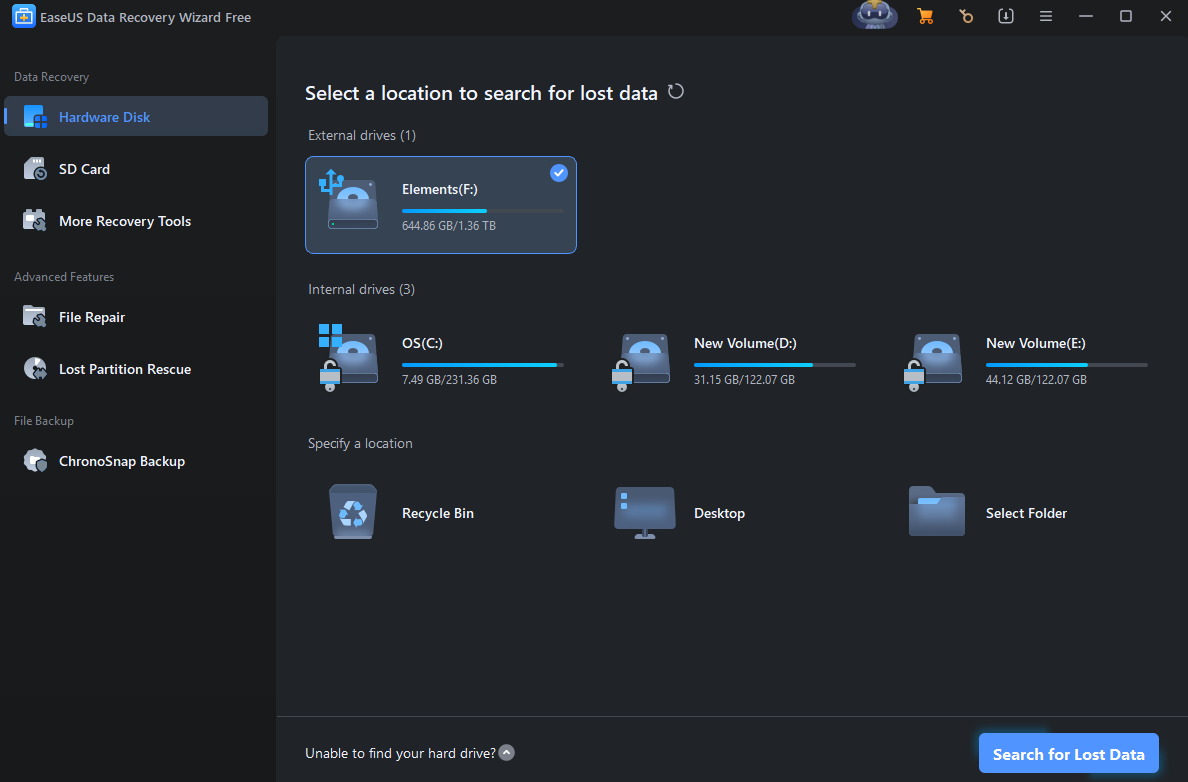
Task: Switch to the Hardware Disk section
Action: point(102,116)
